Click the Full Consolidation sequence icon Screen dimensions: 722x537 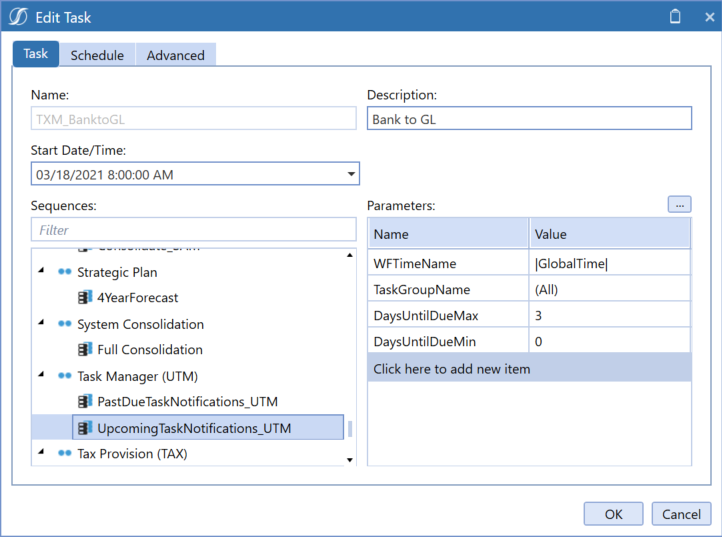point(85,350)
